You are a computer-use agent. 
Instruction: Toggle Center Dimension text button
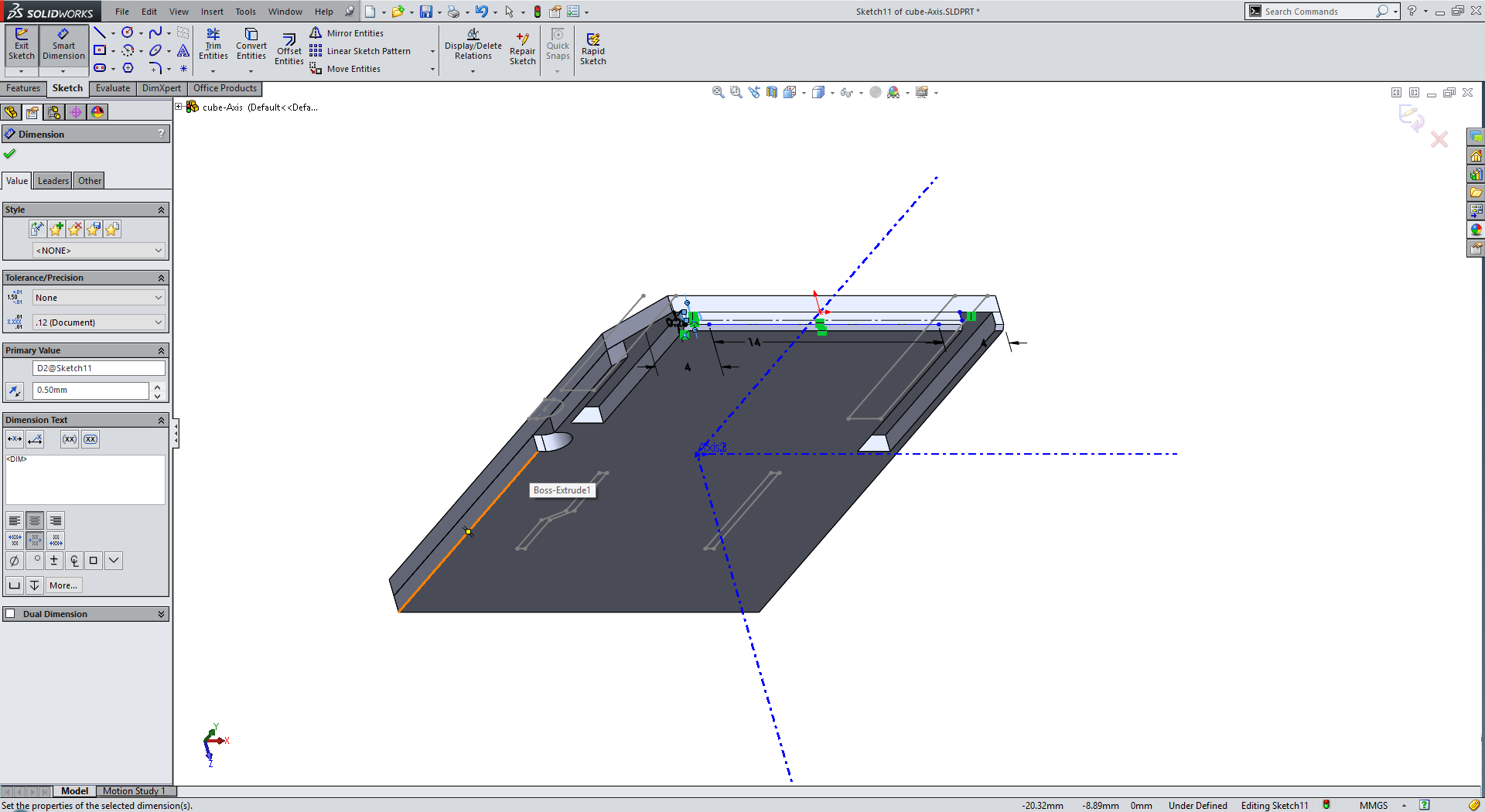[x=15, y=439]
